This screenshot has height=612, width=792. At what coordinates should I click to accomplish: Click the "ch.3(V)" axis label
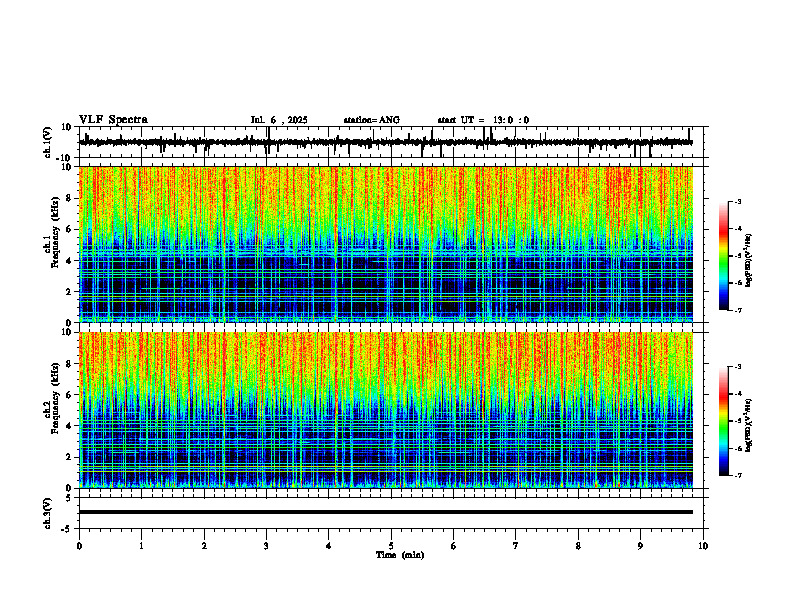tap(48, 513)
